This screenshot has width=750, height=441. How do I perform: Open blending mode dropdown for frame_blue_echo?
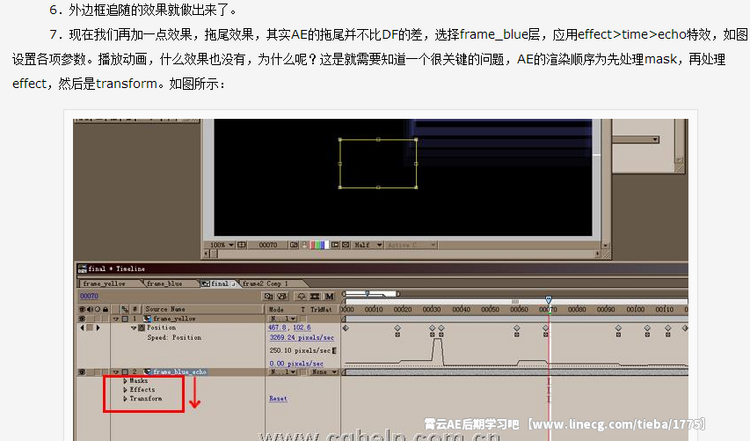tap(283, 372)
